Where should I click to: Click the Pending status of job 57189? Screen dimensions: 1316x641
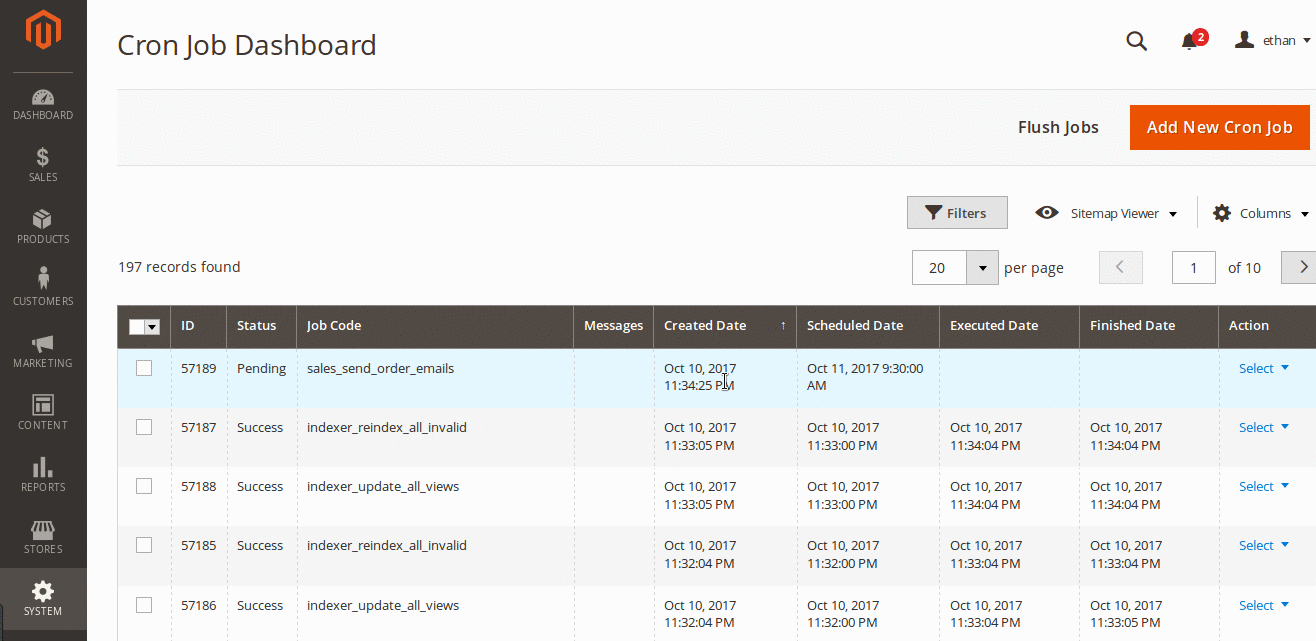(x=261, y=368)
